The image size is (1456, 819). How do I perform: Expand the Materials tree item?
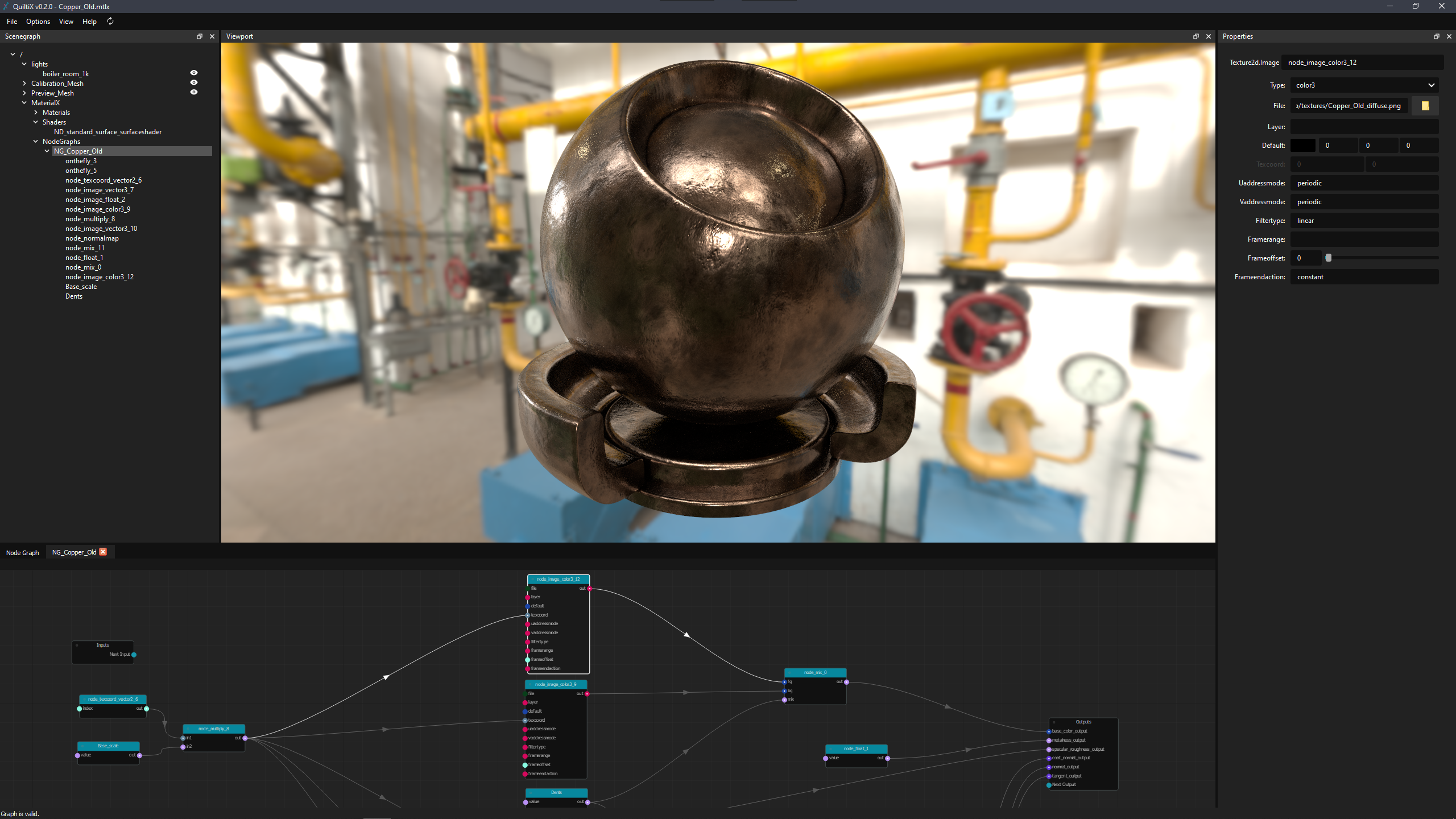tap(36, 113)
